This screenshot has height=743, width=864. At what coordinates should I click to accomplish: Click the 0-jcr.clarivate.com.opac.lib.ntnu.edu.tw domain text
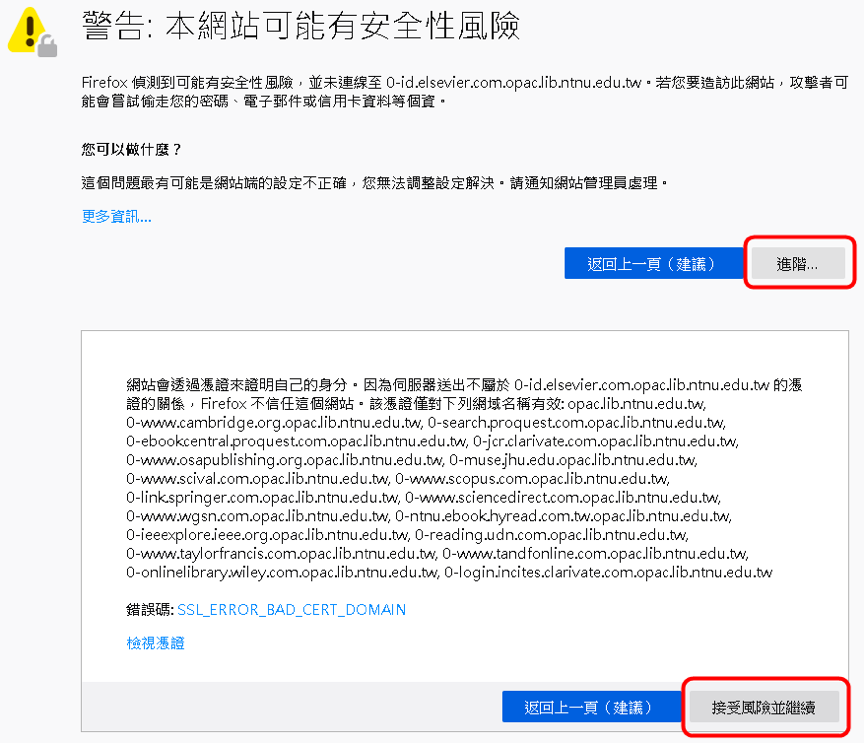tap(606, 442)
